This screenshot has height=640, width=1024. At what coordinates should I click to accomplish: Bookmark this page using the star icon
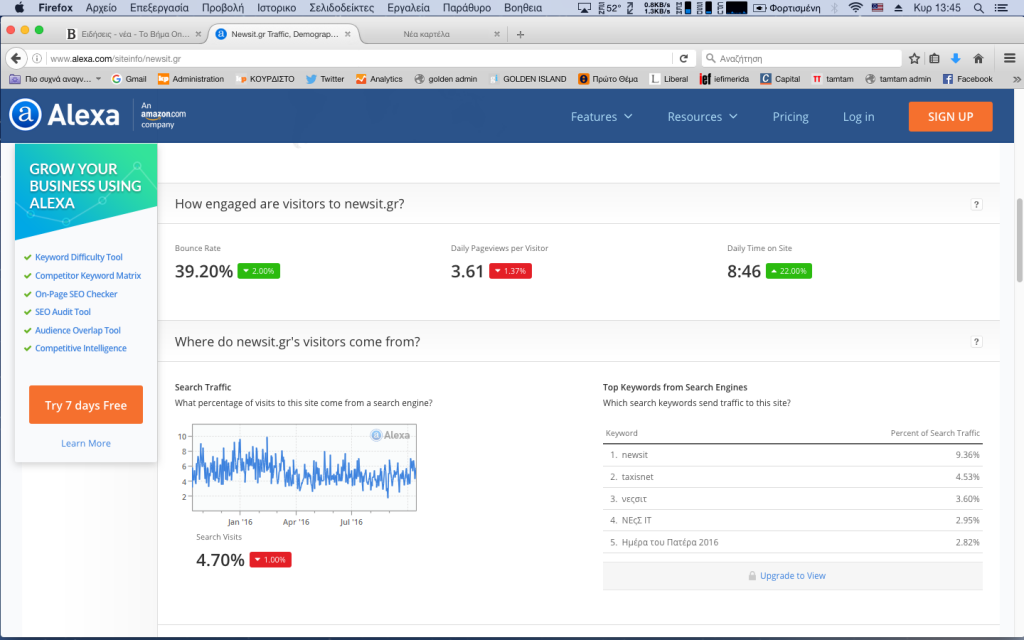tap(914, 58)
